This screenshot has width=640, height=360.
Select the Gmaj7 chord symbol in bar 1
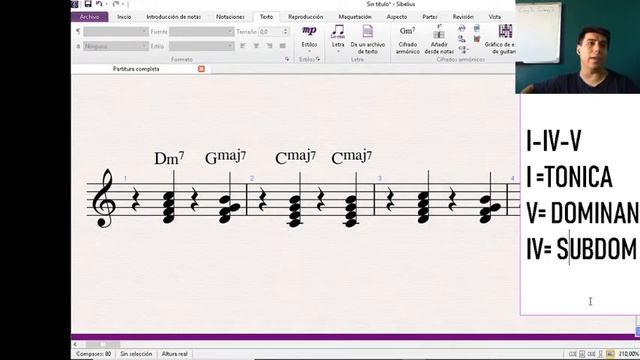point(225,157)
